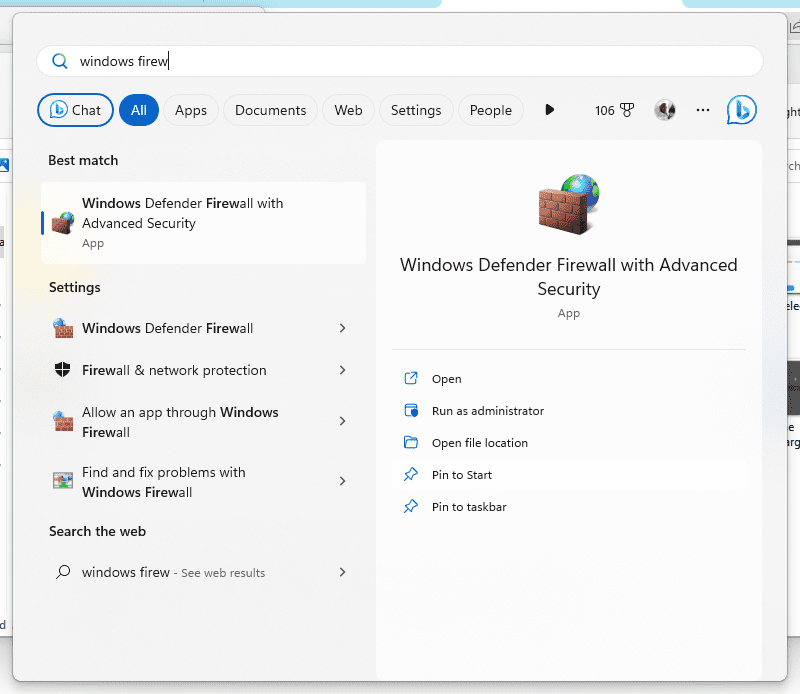Run the firewall app as administrator

tap(487, 410)
